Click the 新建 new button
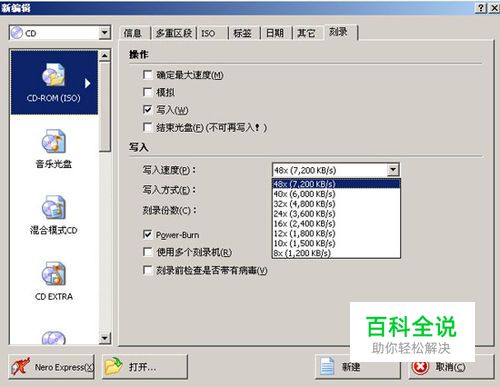 [358, 367]
